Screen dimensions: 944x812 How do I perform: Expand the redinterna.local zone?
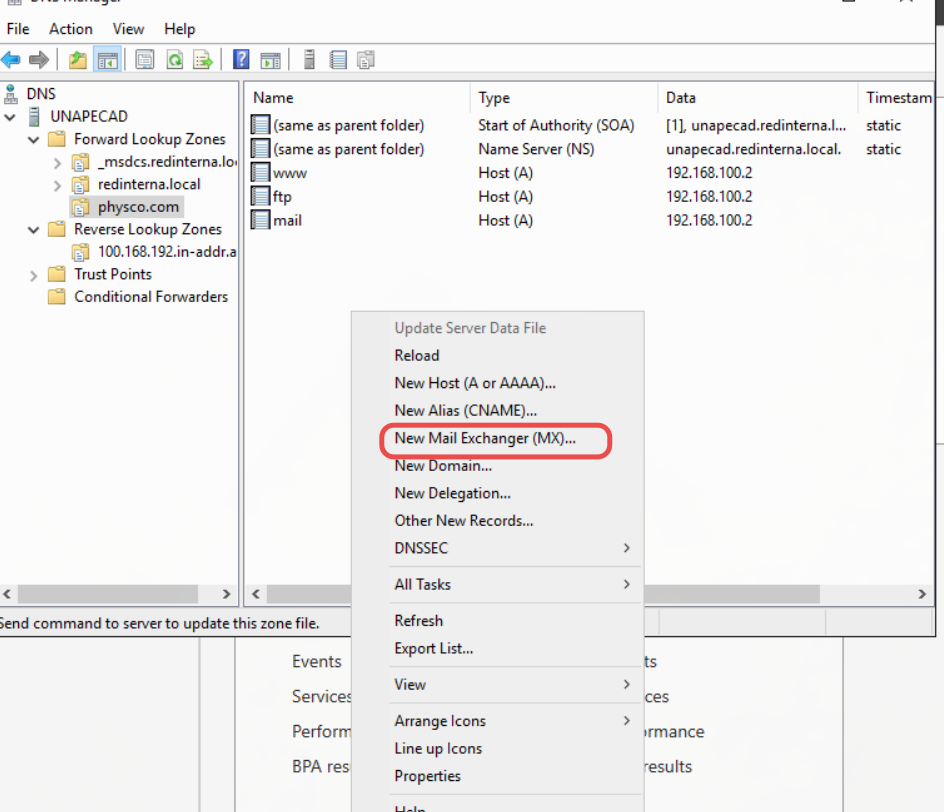pyautogui.click(x=57, y=185)
